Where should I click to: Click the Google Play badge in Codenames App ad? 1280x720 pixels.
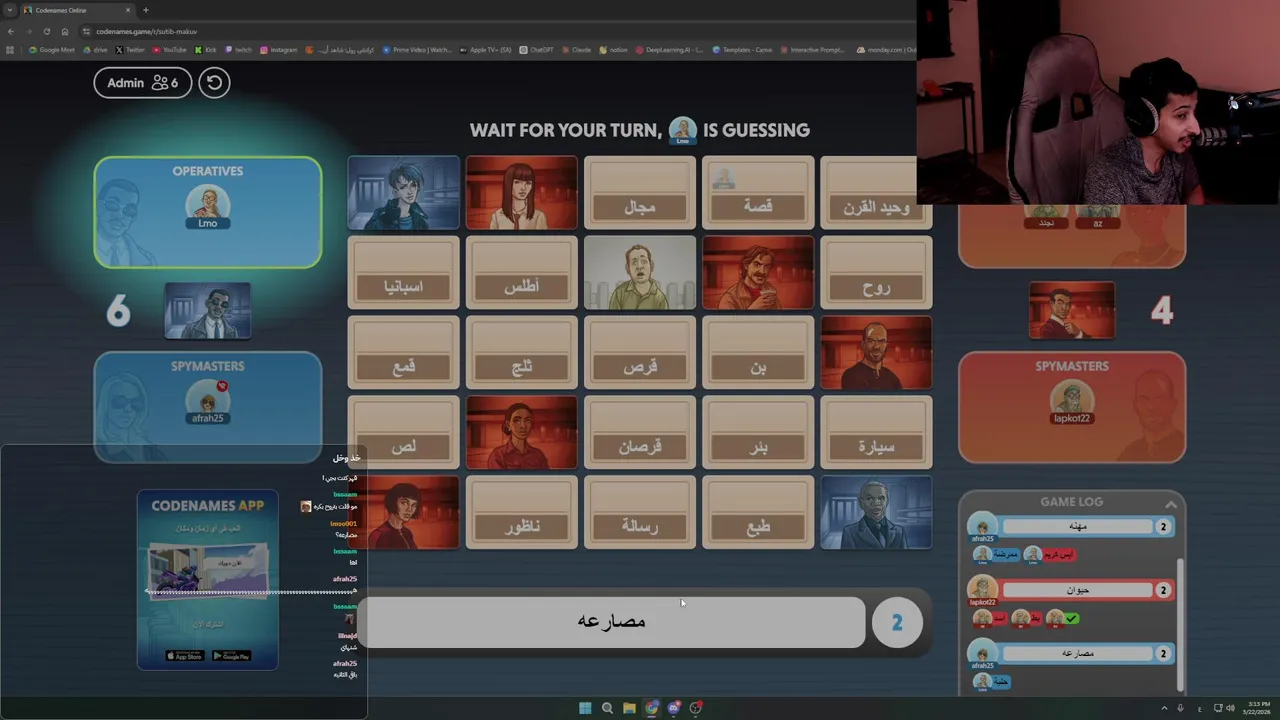coord(232,656)
